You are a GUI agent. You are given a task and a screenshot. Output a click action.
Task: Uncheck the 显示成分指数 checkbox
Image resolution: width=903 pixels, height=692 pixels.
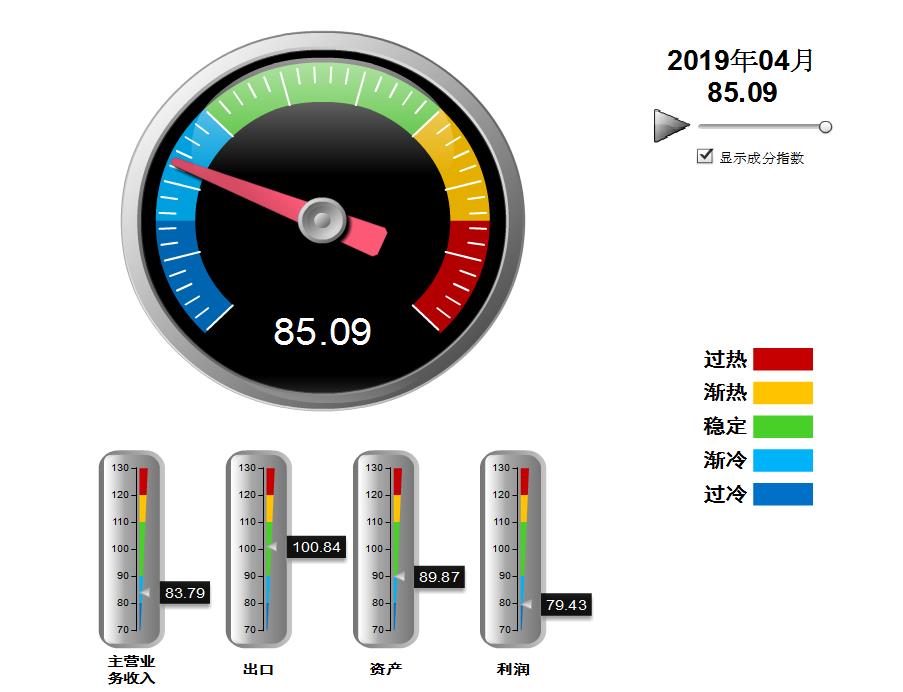[705, 156]
